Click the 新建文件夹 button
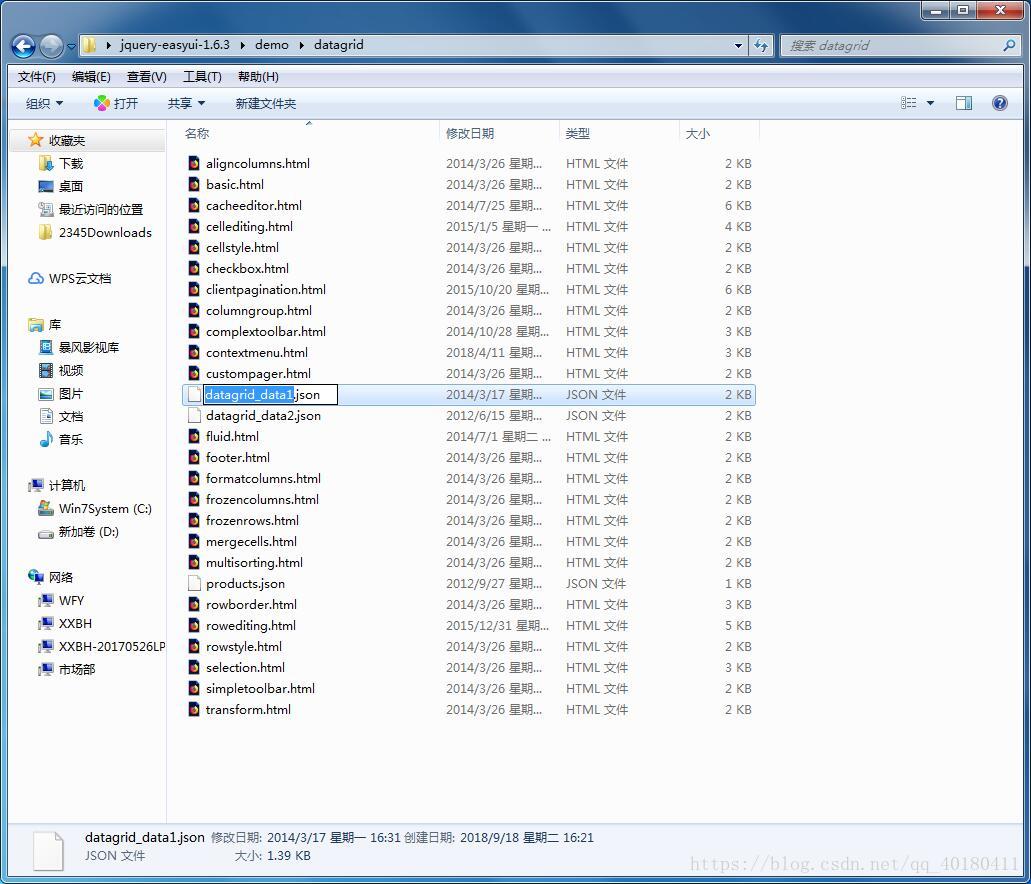The image size is (1031, 884). coord(266,103)
